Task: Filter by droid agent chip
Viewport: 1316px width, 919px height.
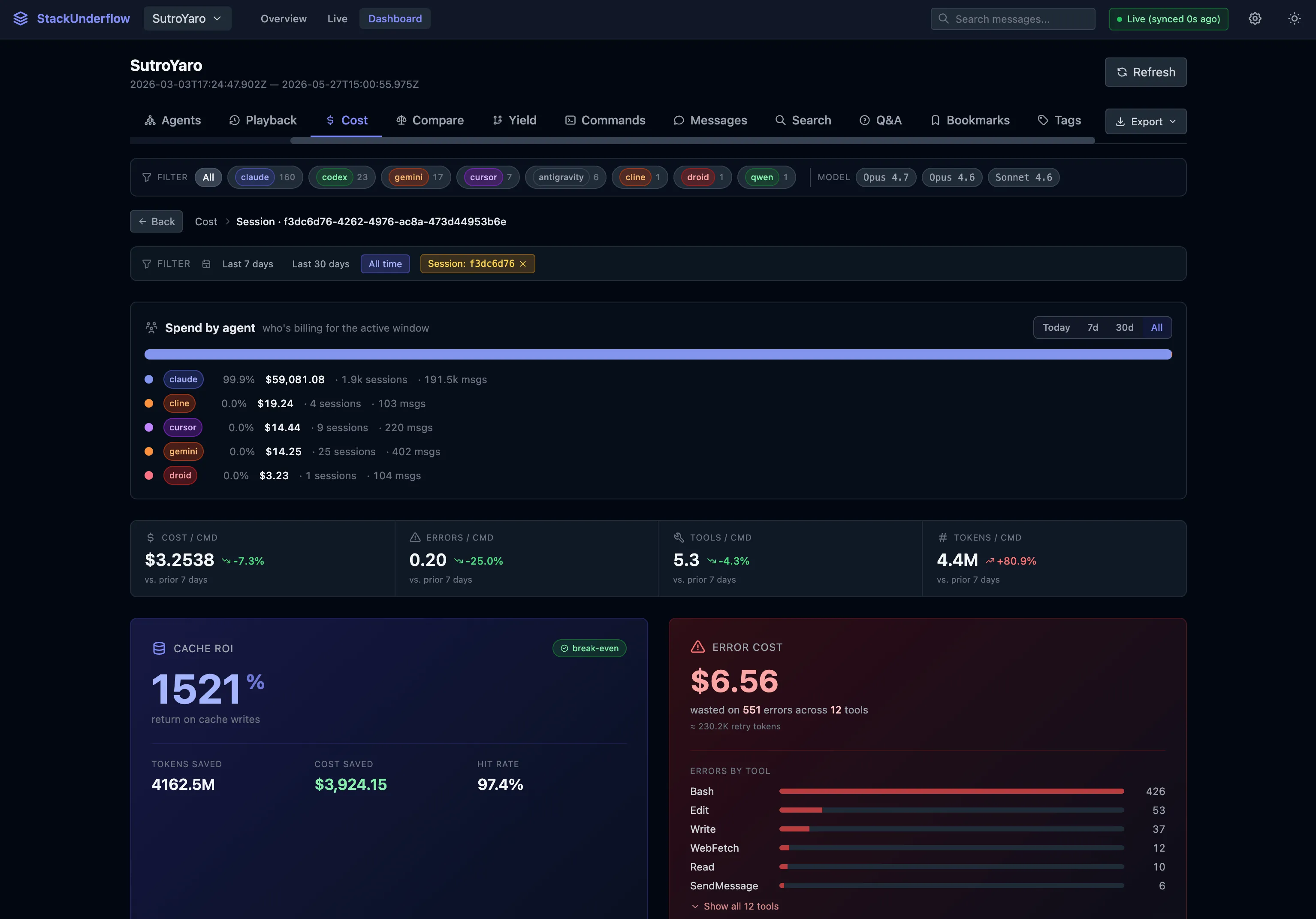Action: [703, 178]
